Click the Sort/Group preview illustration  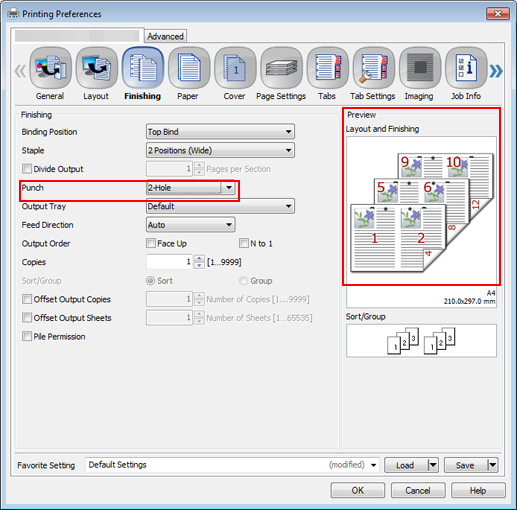421,341
